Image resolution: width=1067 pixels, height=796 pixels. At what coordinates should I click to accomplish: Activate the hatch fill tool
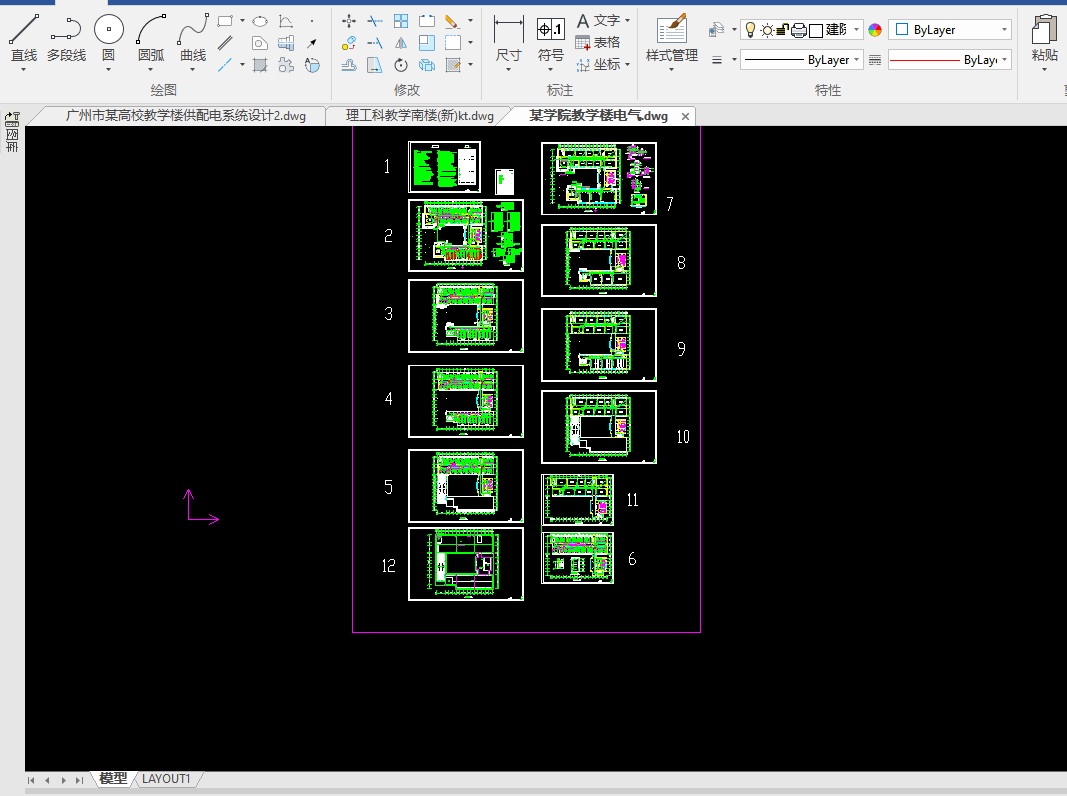click(x=260, y=65)
